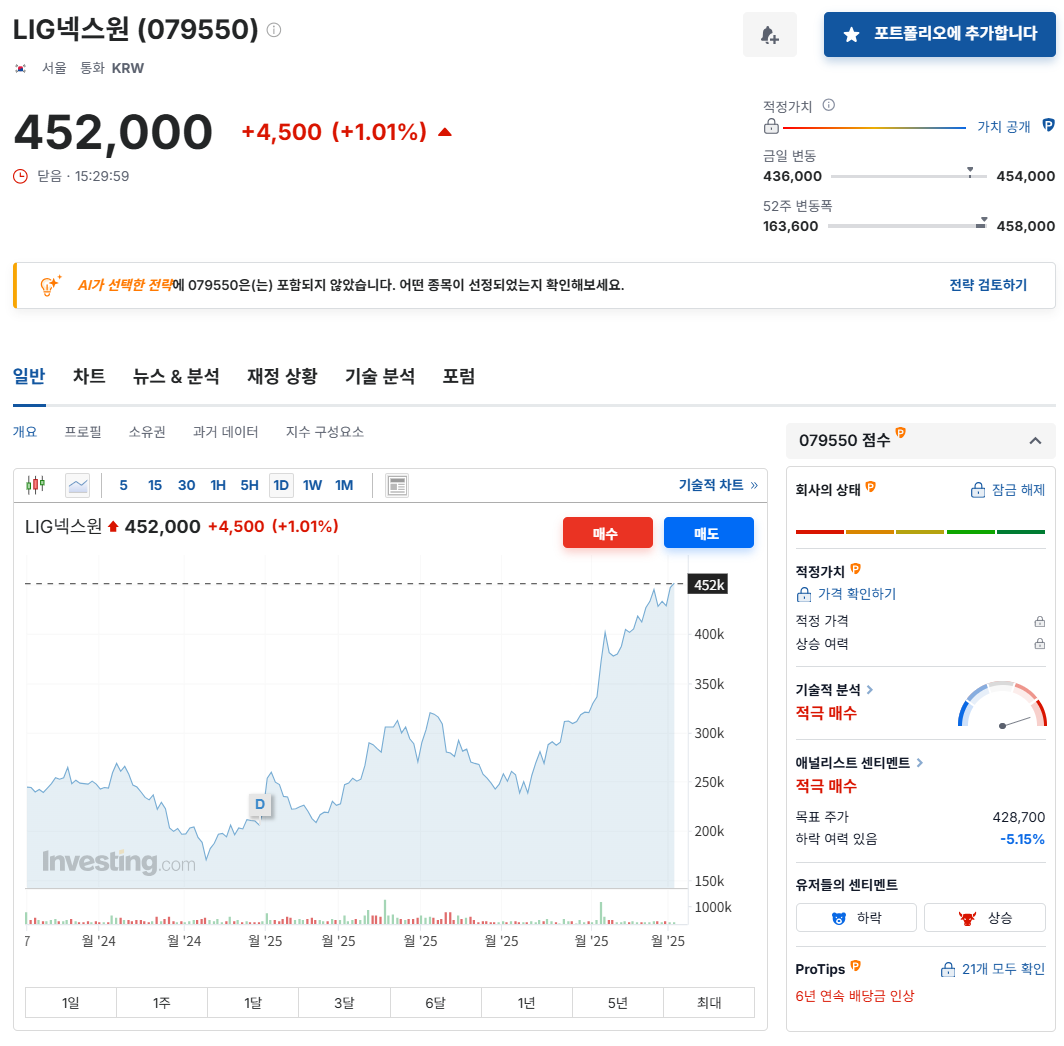Select the 소유권 sub-tab
This screenshot has width=1064, height=1046.
click(x=147, y=432)
